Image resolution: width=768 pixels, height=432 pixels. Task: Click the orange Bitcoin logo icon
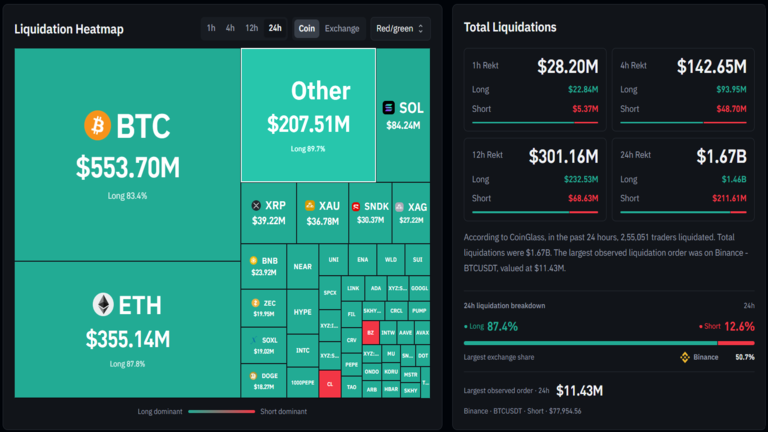pos(97,125)
